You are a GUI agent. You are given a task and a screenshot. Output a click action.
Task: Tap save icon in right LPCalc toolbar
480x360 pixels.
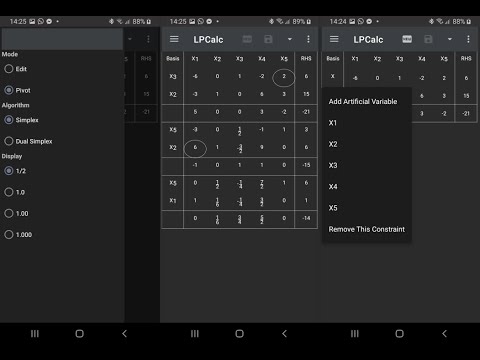(428, 39)
